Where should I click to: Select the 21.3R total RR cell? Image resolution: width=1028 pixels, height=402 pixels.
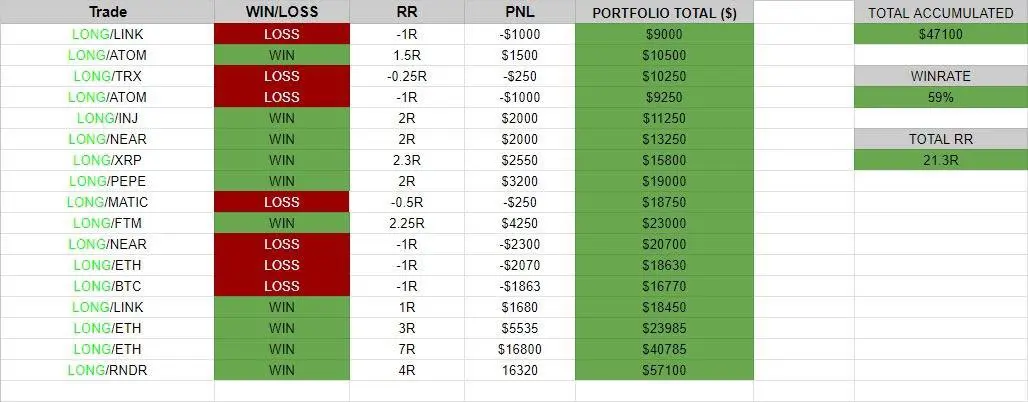click(941, 160)
